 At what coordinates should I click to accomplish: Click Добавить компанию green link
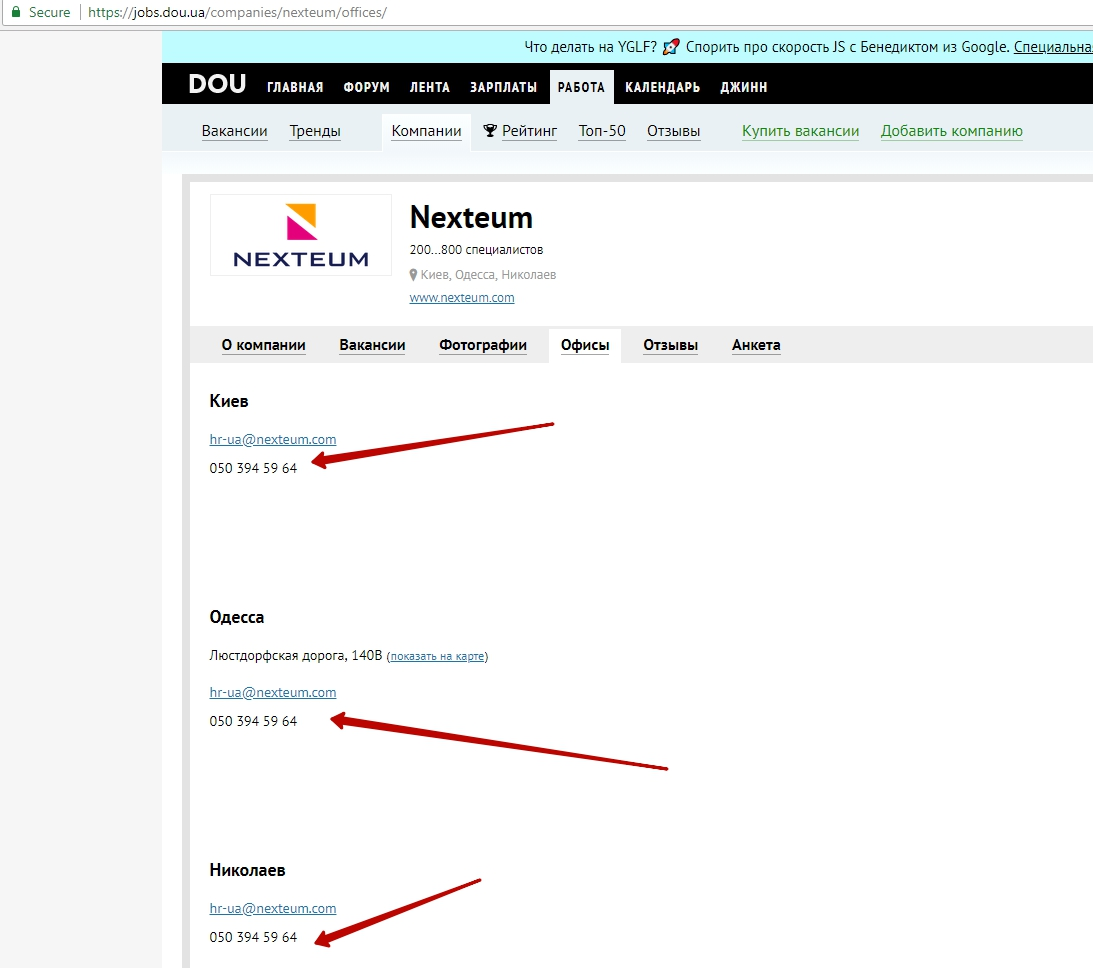(951, 131)
